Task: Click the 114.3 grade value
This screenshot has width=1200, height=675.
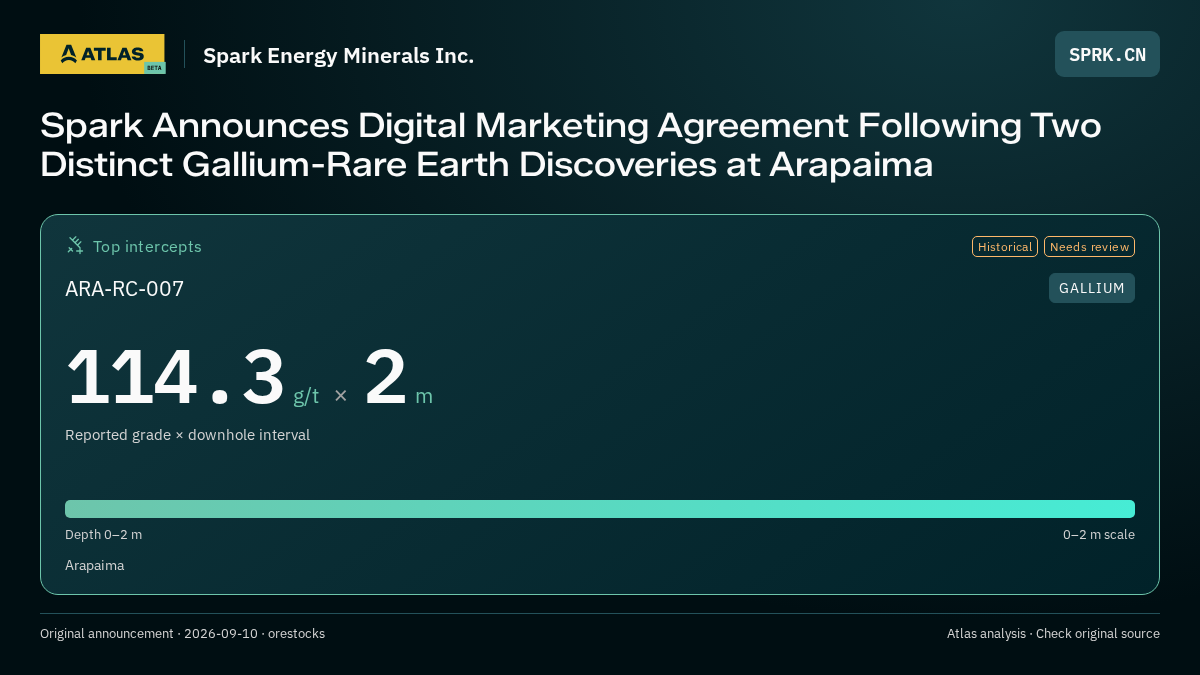Action: pyautogui.click(x=176, y=378)
